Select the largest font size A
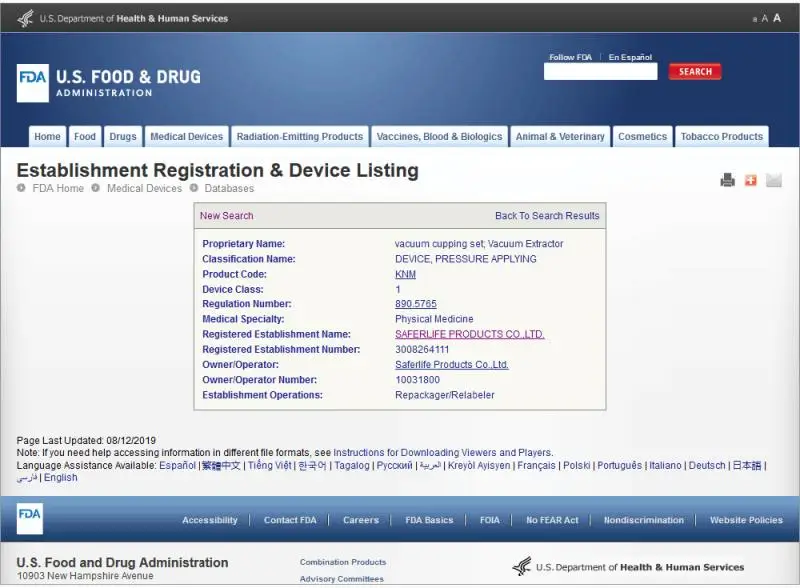The width and height of the screenshot is (800, 588). click(777, 18)
